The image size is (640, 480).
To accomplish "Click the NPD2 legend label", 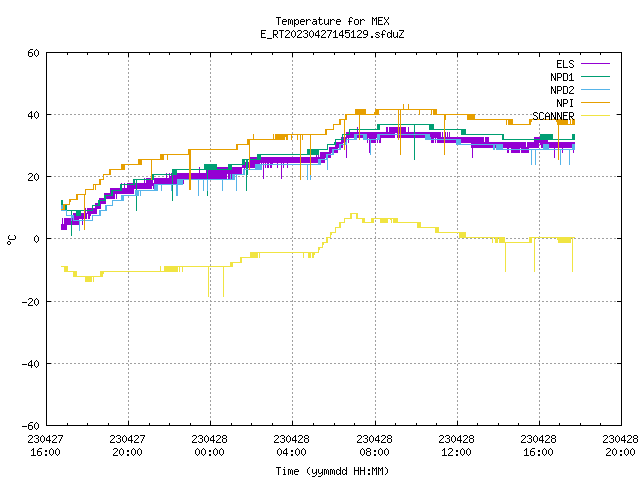I will tap(562, 90).
